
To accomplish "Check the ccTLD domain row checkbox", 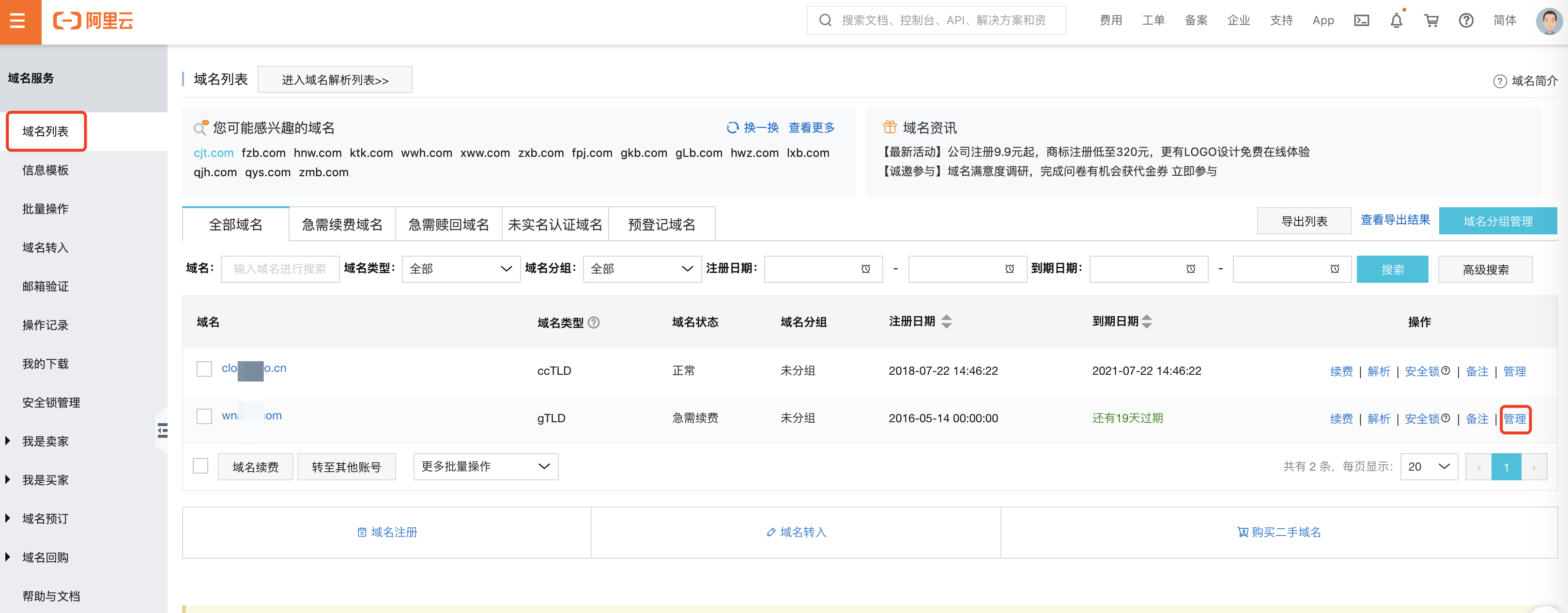I will click(x=204, y=369).
